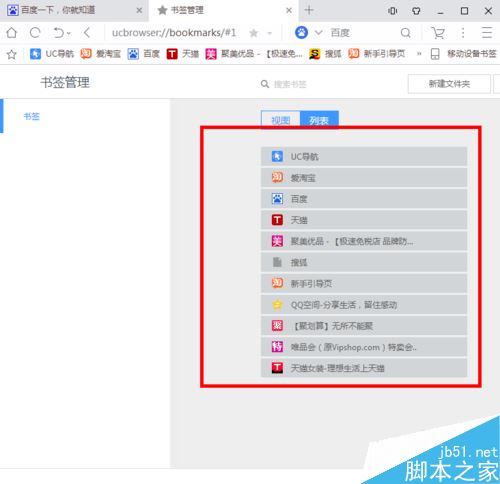Open 百度 in bookmarks bar

tap(144, 54)
